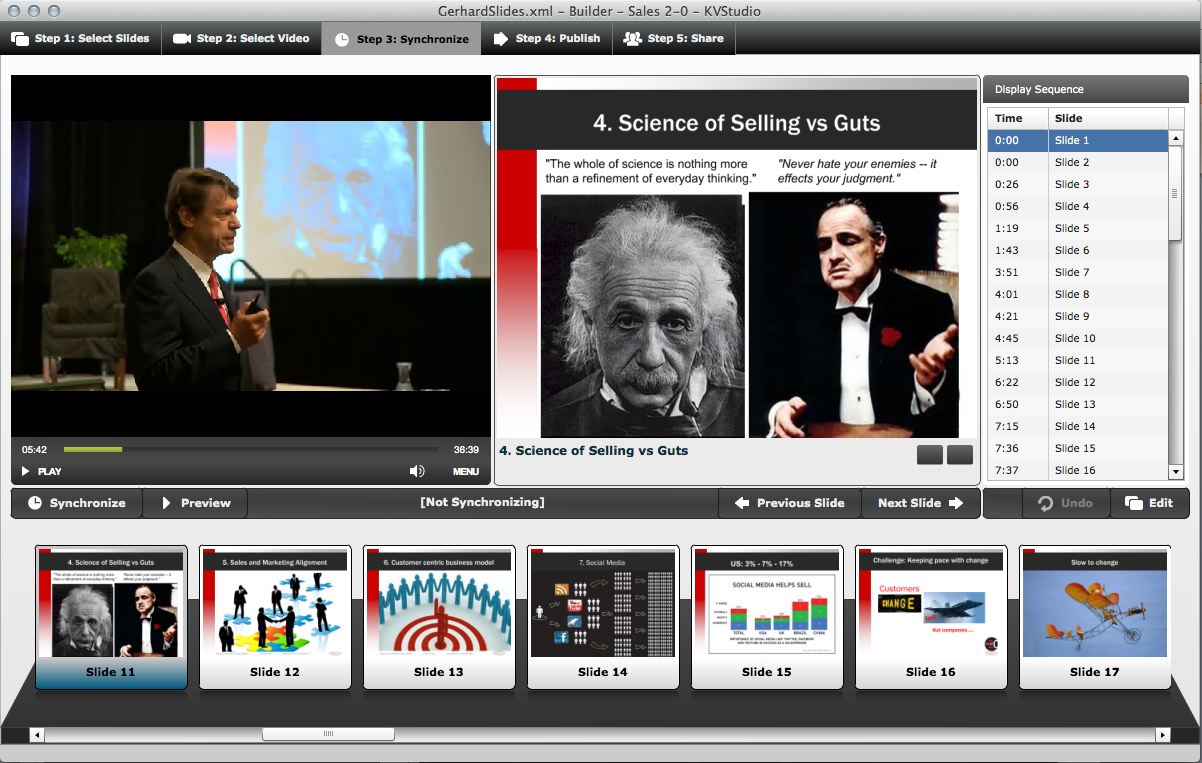The image size is (1202, 763).
Task: Select the Slide 9 row at 4:21
Action: [1077, 316]
